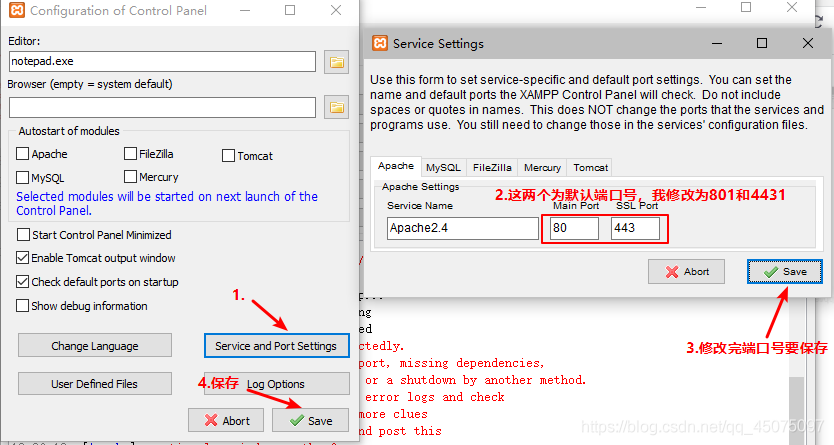
Task: Switch to the Tomcat tab
Action: tap(590, 167)
